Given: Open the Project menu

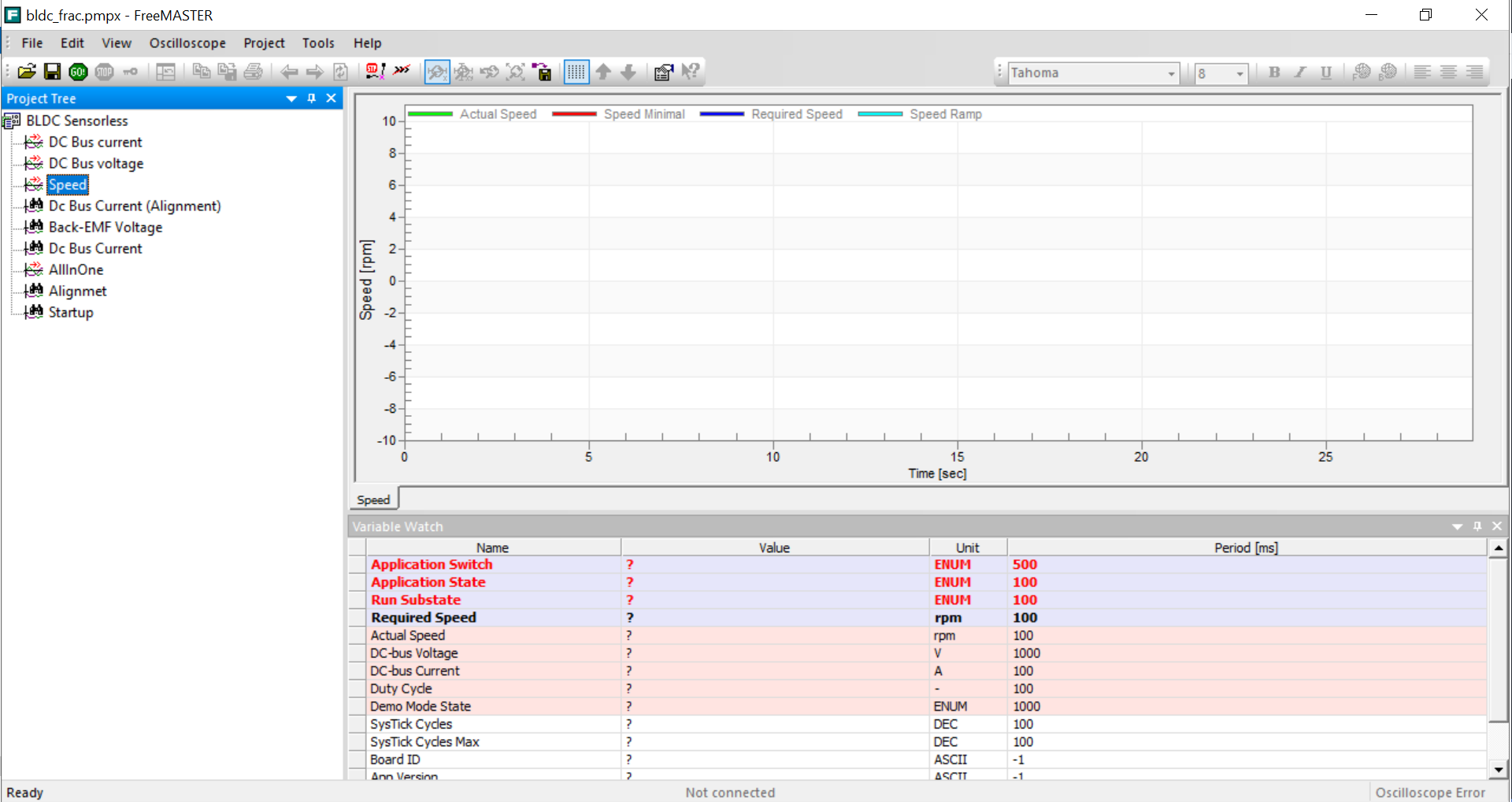Looking at the screenshot, I should click(264, 43).
